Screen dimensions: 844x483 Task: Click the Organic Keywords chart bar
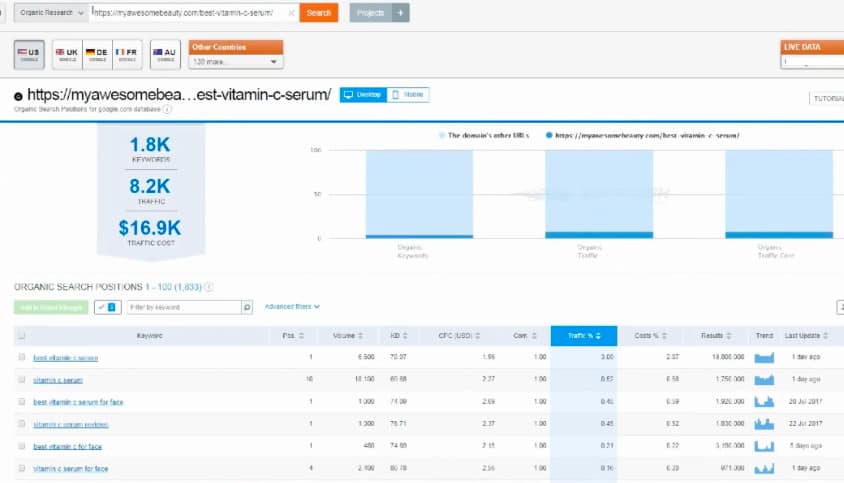(419, 194)
